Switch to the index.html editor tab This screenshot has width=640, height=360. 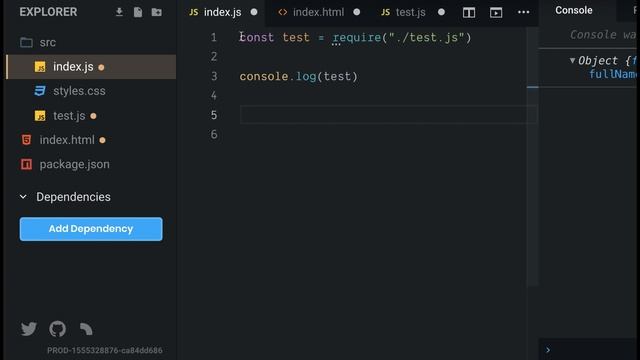(x=318, y=12)
